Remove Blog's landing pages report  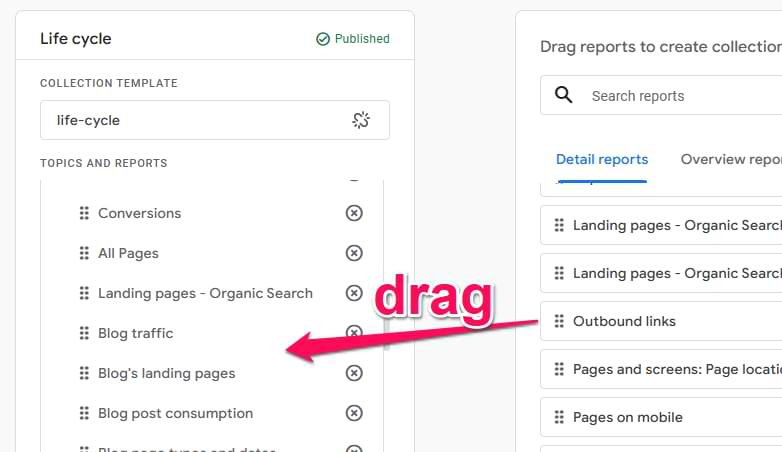354,373
